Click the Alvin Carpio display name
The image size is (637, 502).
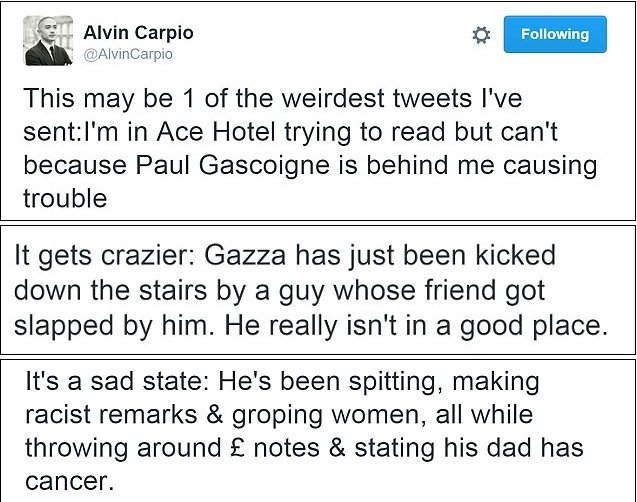pos(139,32)
